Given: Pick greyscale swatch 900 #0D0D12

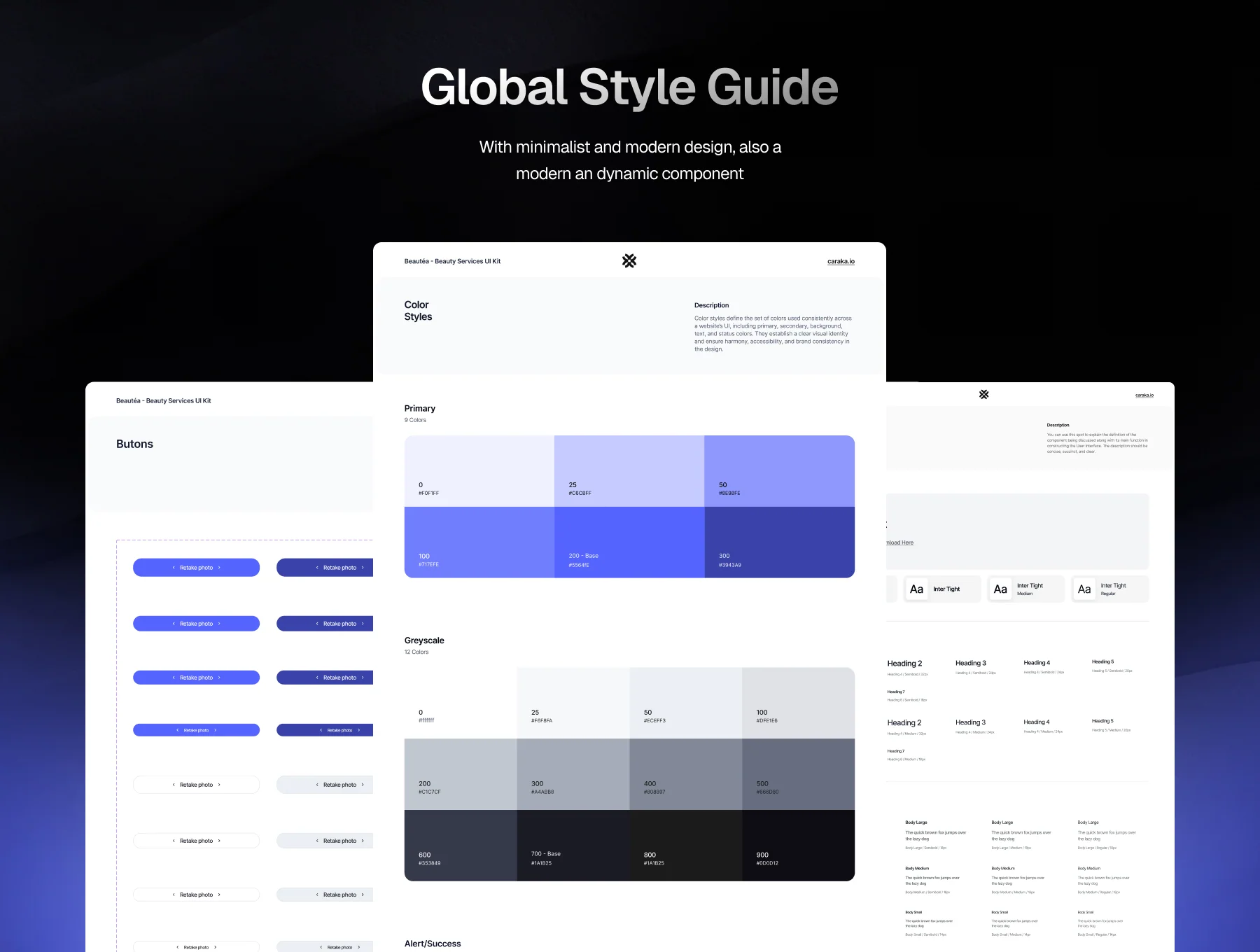Looking at the screenshot, I should pos(798,846).
